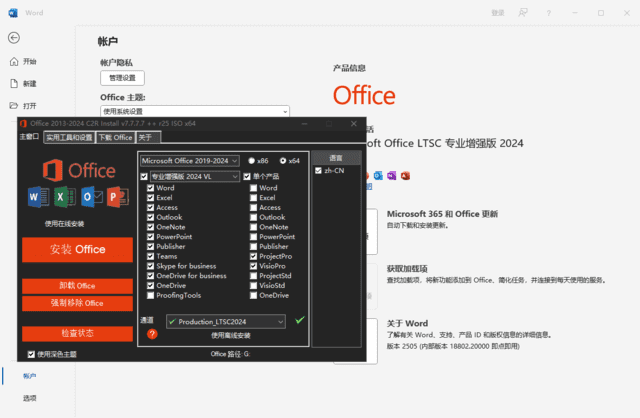Disable the 使用深色主题 checkbox
The height and width of the screenshot is (418, 640).
(31, 354)
